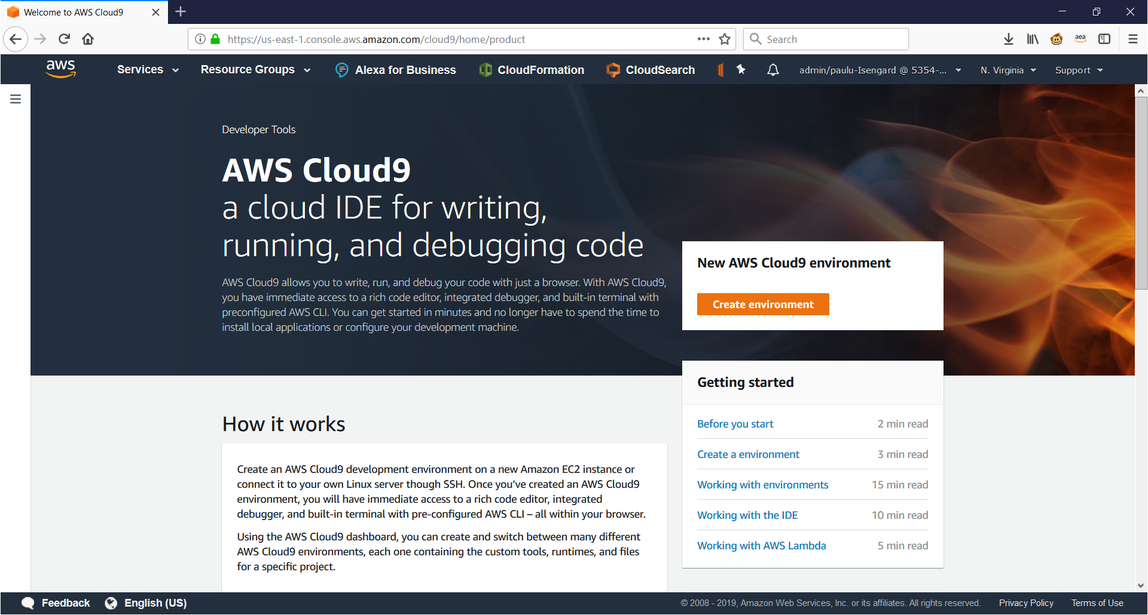Reload the Cloud9 page
Screen dimensions: 1148x615
[64, 39]
